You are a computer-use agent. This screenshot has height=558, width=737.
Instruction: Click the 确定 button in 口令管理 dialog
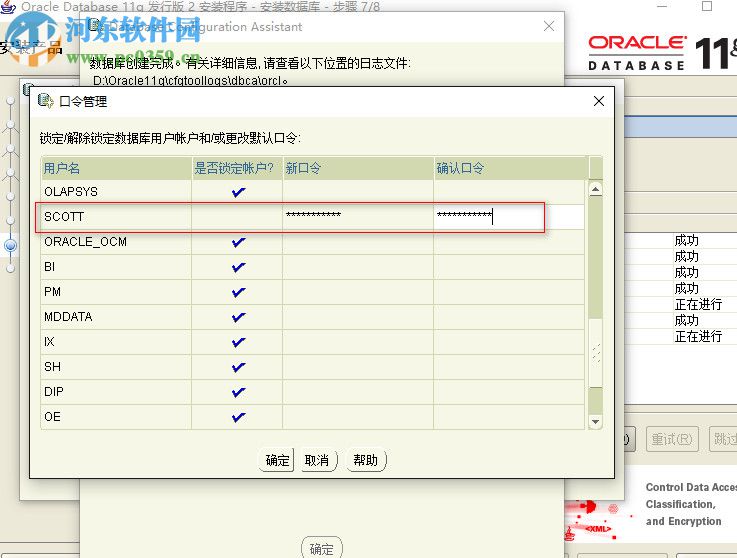[x=276, y=460]
